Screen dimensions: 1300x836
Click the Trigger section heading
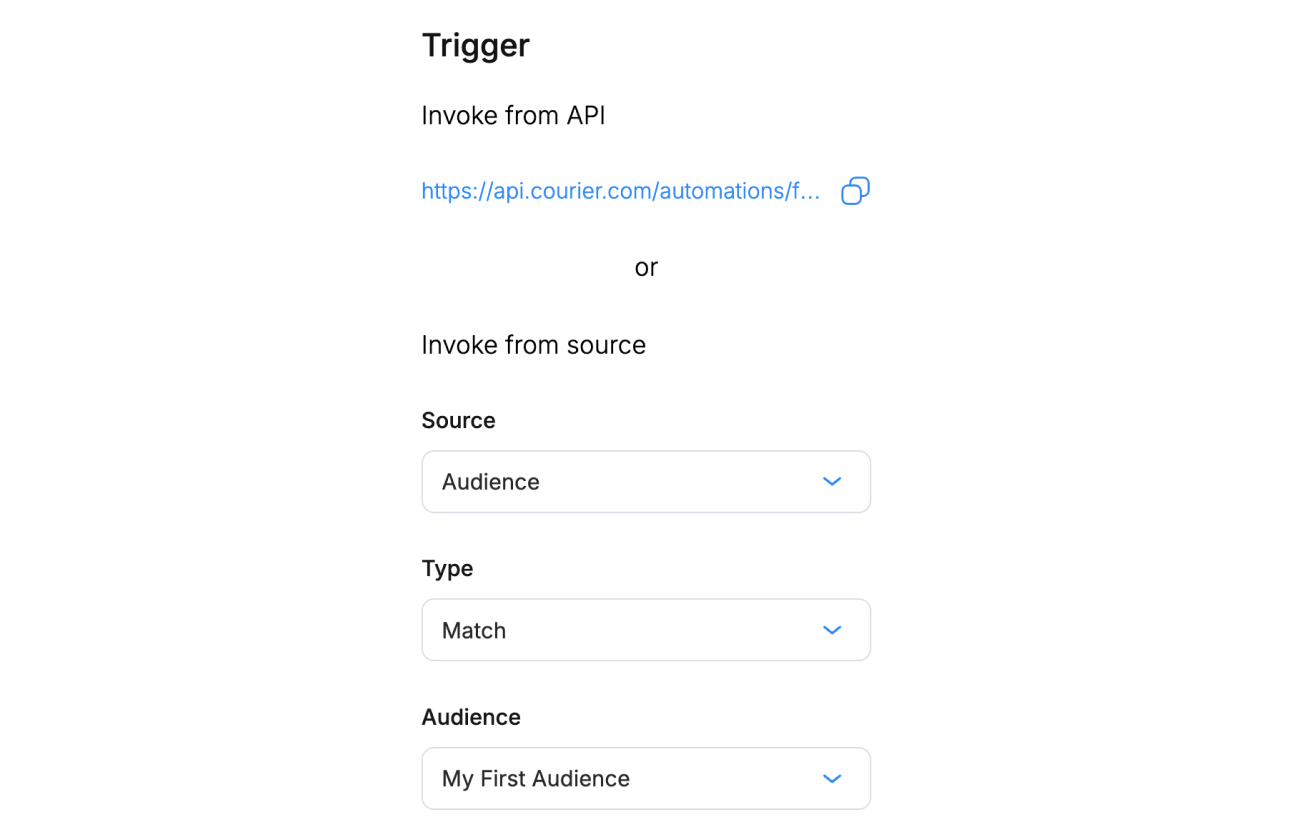tap(475, 44)
